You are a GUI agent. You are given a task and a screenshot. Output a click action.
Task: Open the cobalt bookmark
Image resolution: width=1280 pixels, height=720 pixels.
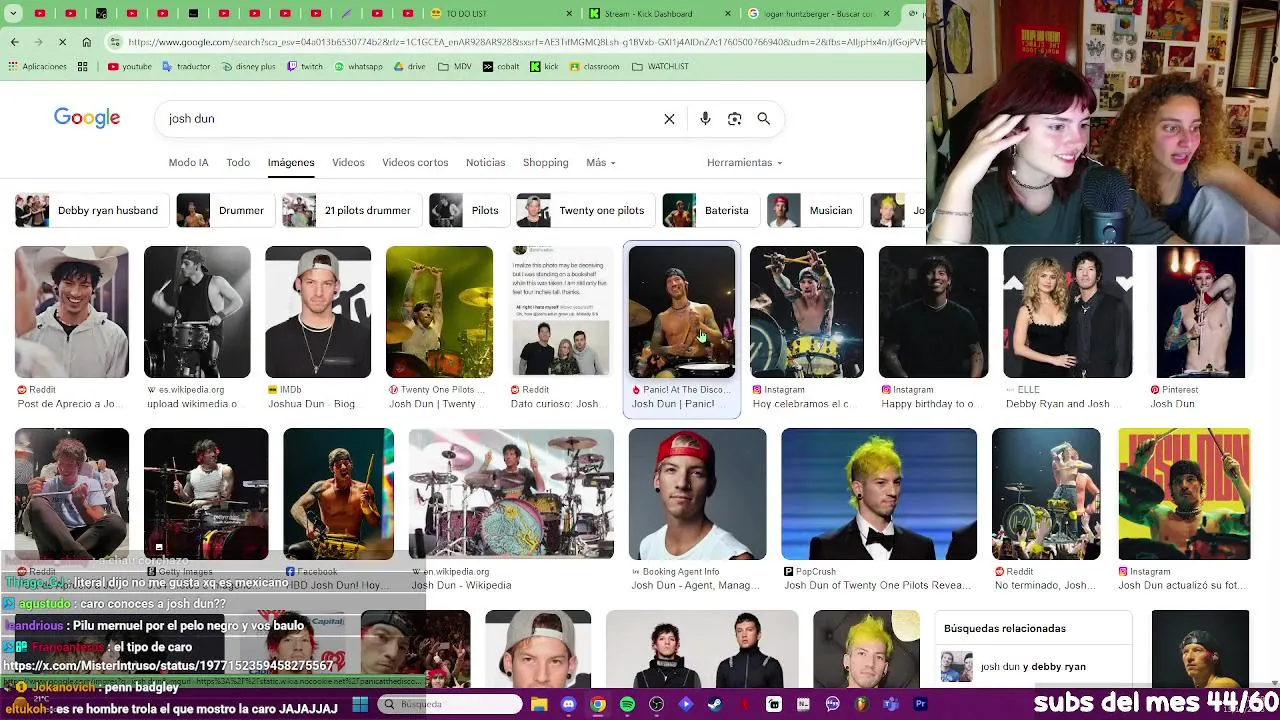pos(501,67)
